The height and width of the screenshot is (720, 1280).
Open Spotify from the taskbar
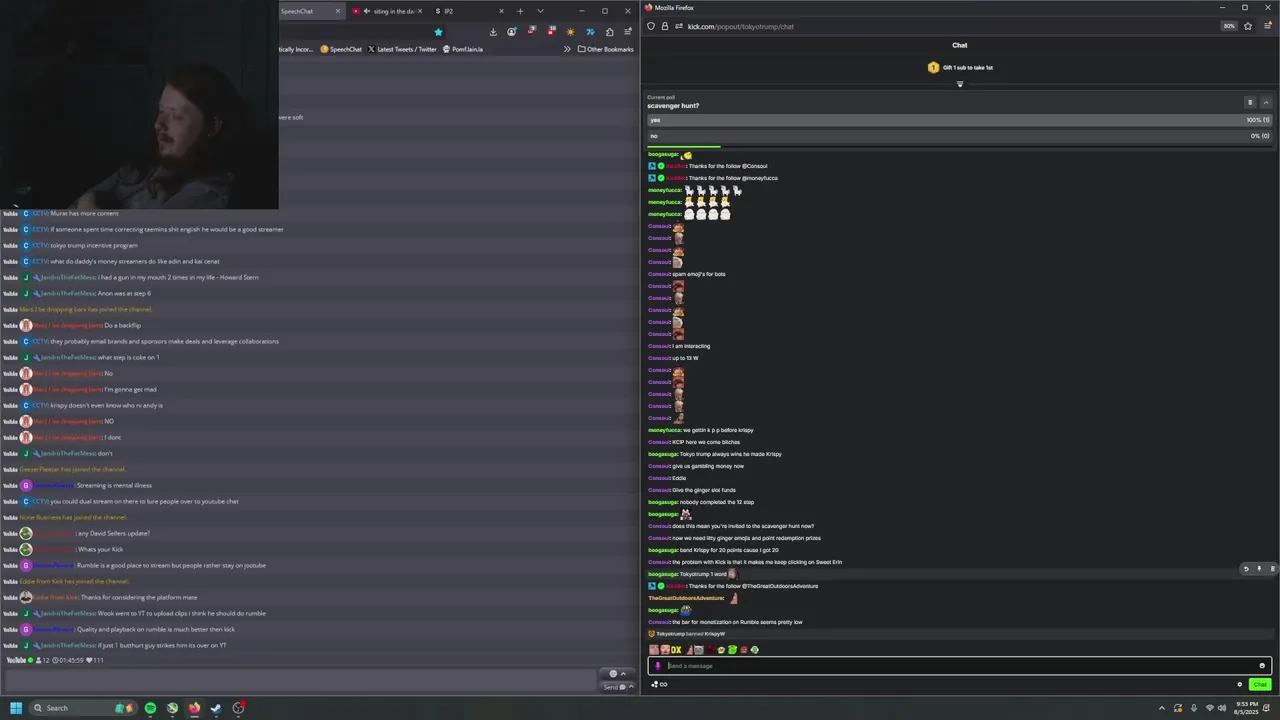coord(150,708)
